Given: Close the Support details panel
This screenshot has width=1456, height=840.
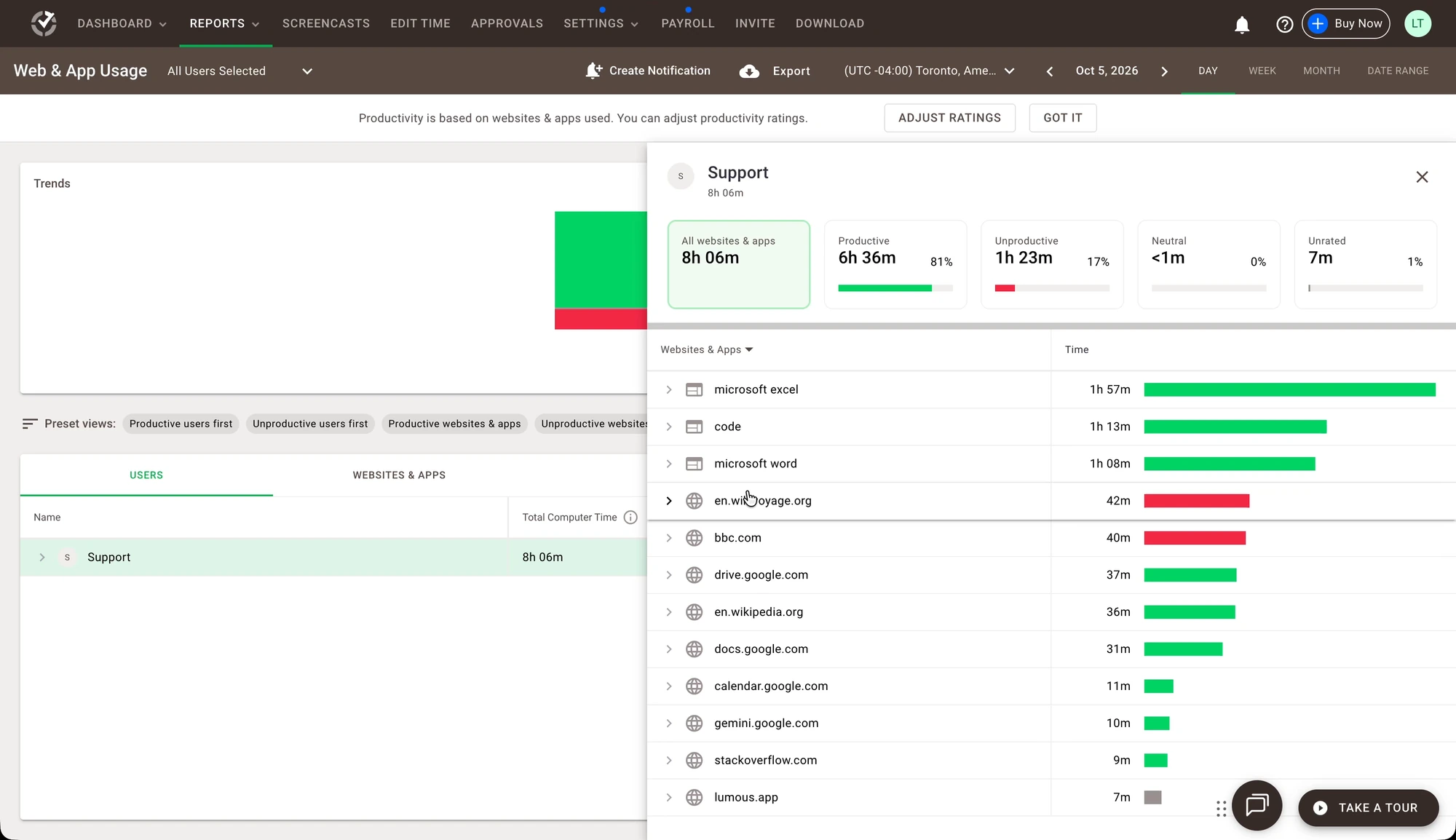Looking at the screenshot, I should (x=1422, y=177).
